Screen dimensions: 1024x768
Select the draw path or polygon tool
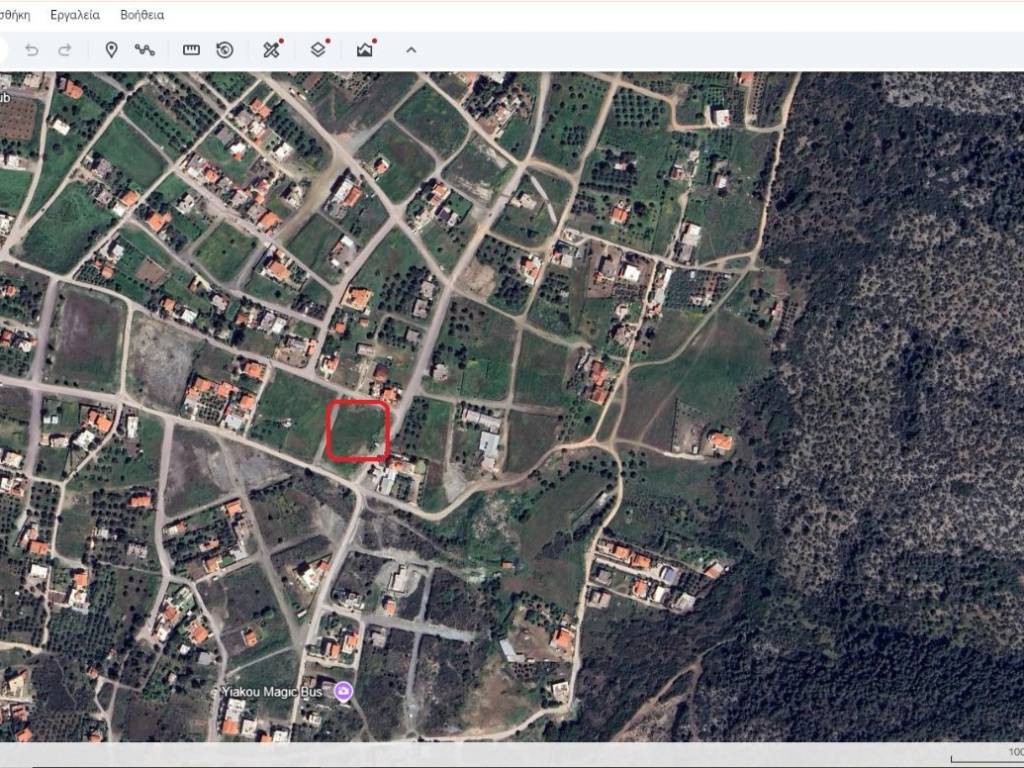(145, 50)
